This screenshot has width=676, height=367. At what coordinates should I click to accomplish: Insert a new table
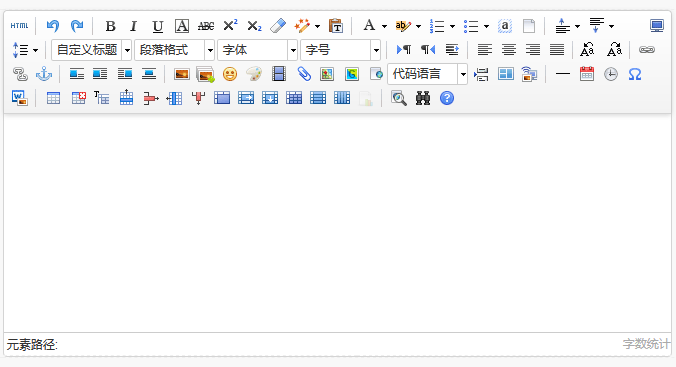pyautogui.click(x=53, y=98)
